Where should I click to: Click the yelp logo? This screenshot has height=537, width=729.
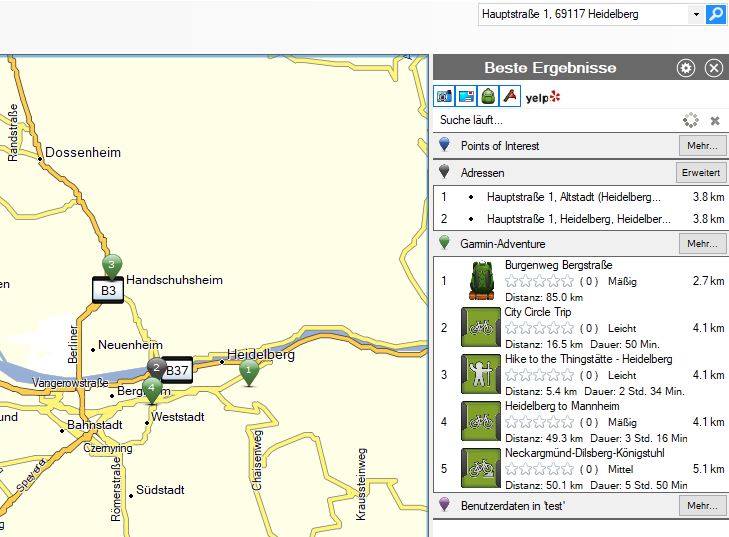coord(543,97)
